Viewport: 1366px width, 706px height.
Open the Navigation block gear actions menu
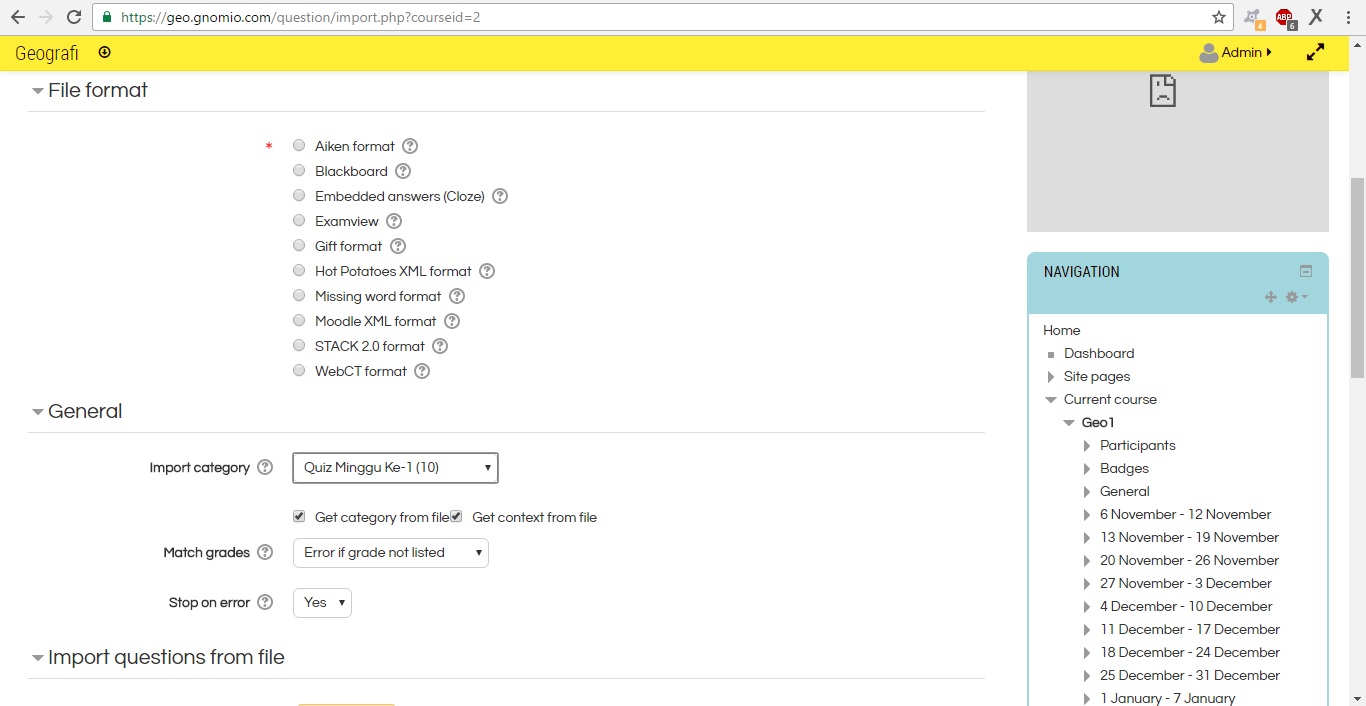click(x=1296, y=297)
